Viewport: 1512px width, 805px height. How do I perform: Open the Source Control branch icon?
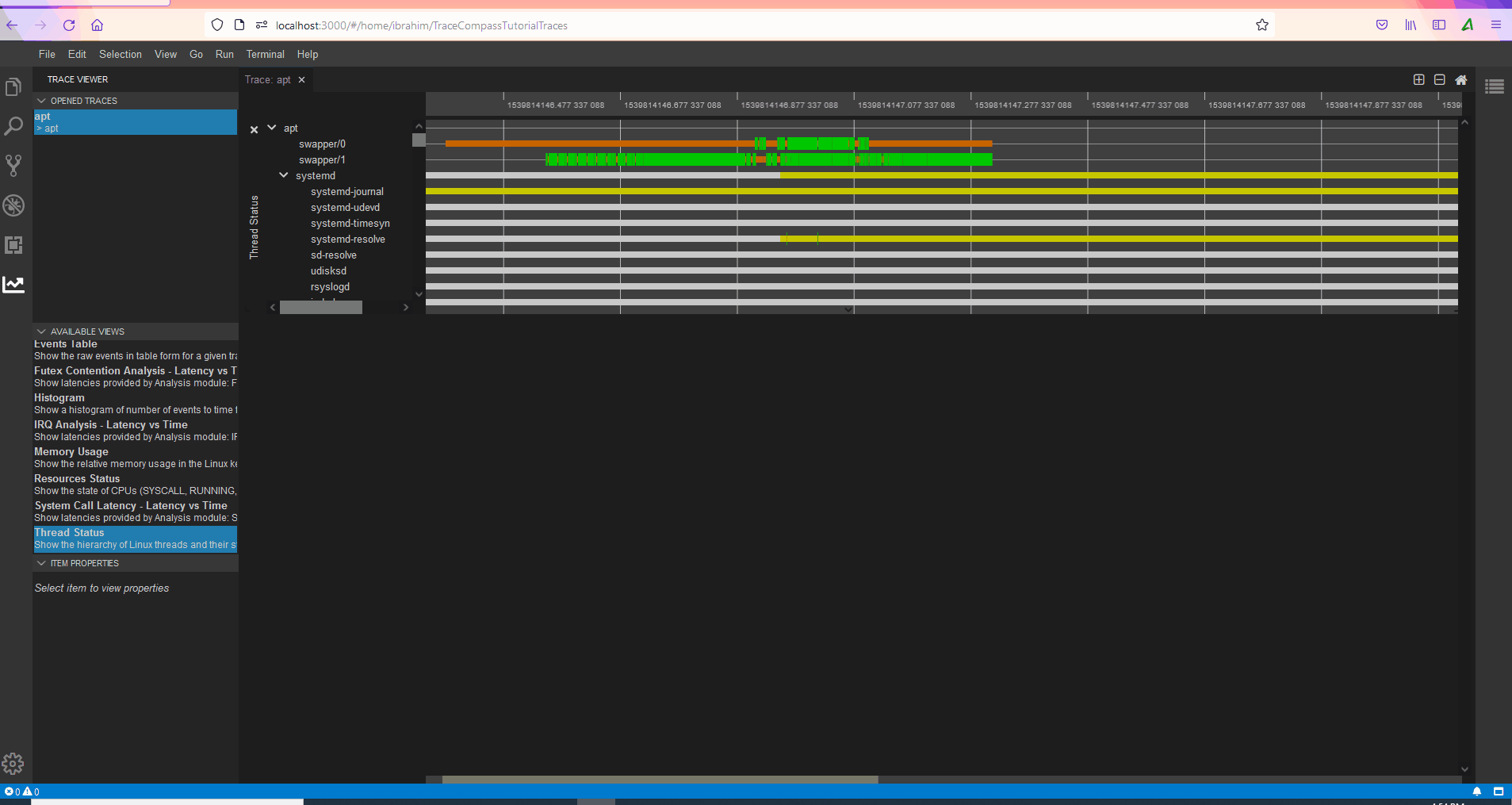coord(13,165)
